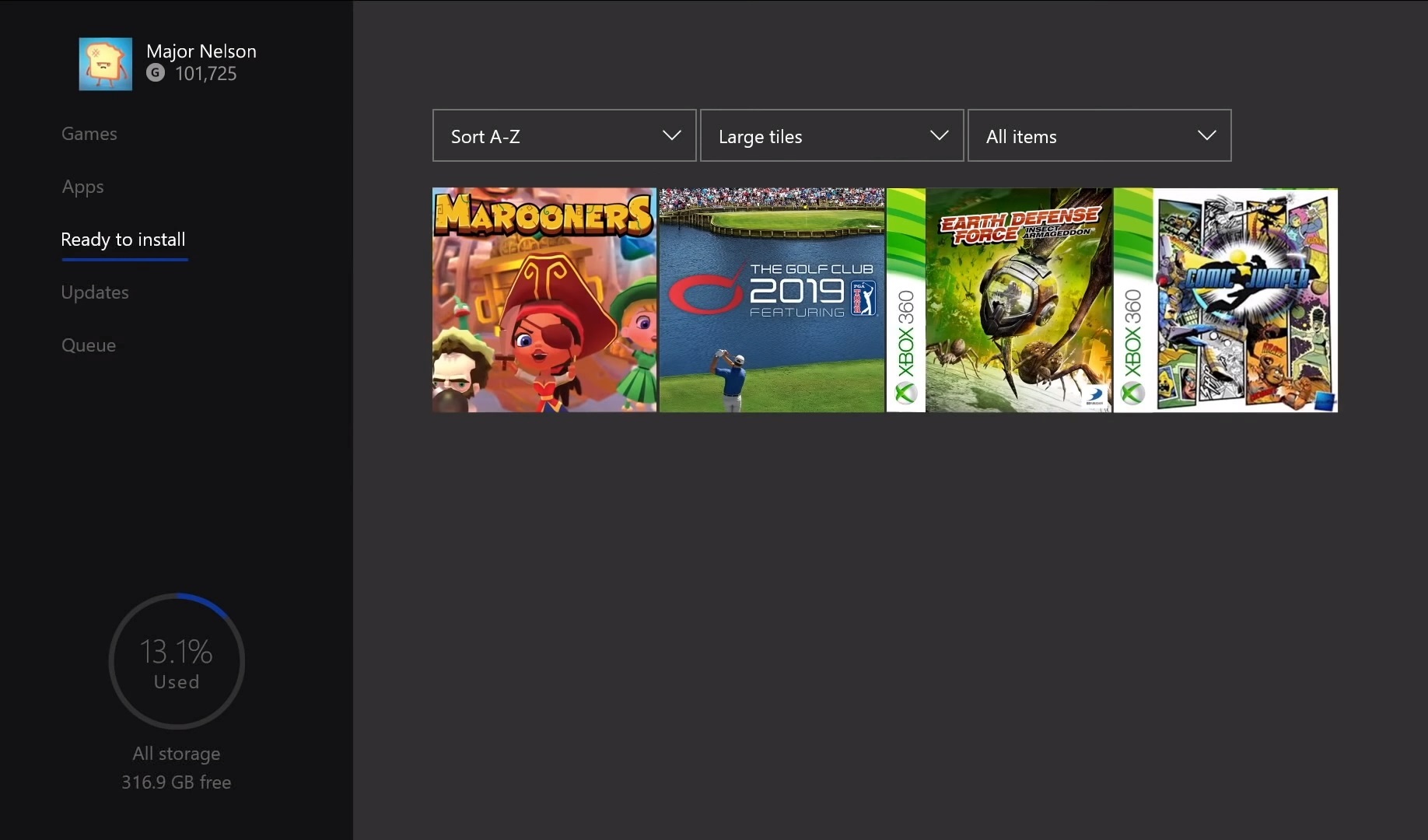1428x840 pixels.
Task: Open the Large tiles view dropdown
Action: pos(832,136)
